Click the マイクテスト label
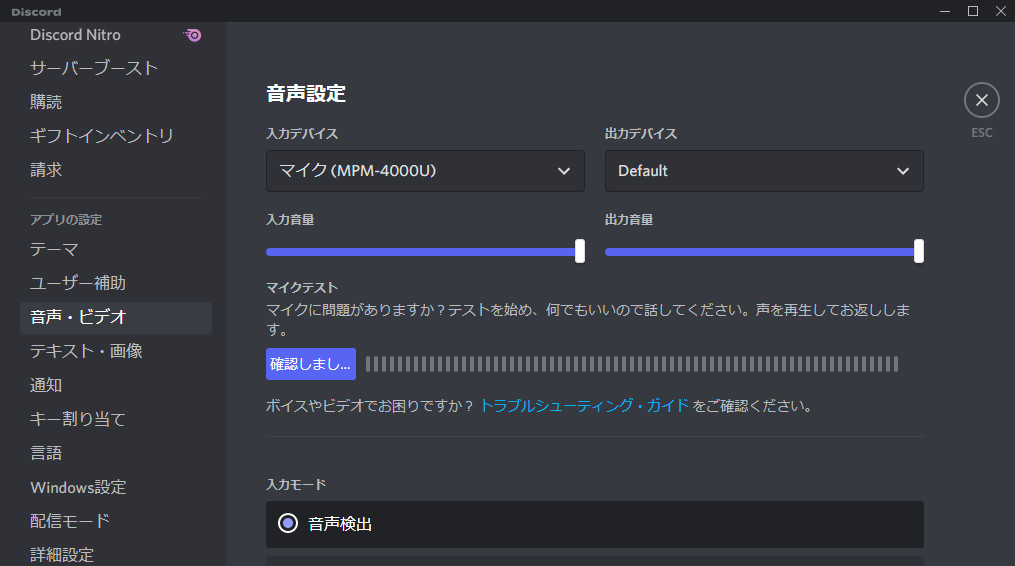This screenshot has height=566, width=1015. pos(302,288)
